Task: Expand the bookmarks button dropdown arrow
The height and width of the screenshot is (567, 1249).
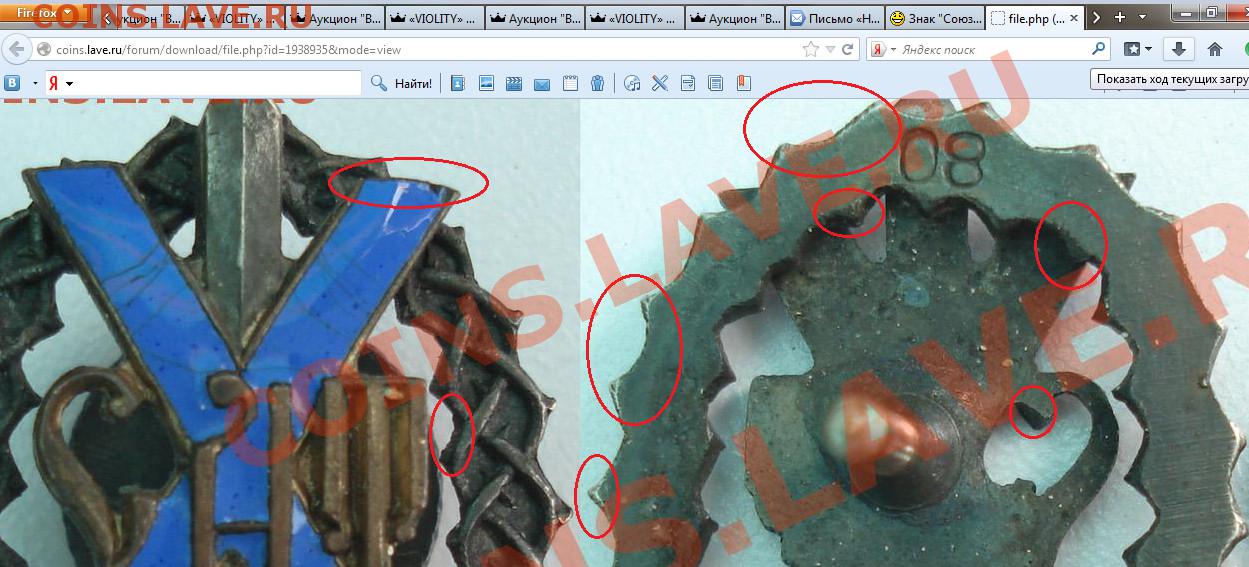Action: click(x=1148, y=49)
